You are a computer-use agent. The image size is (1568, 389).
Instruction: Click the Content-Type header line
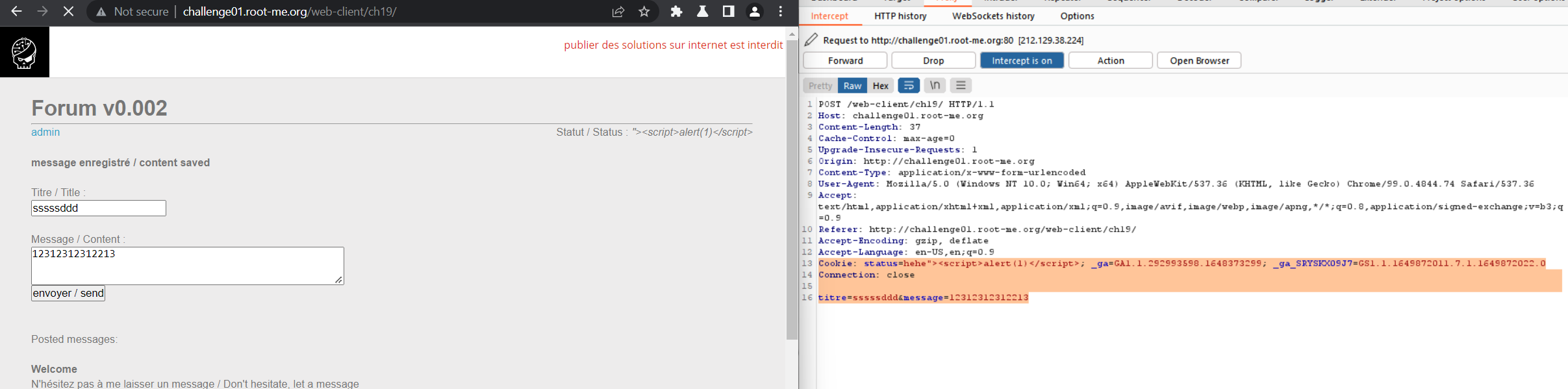[952, 172]
